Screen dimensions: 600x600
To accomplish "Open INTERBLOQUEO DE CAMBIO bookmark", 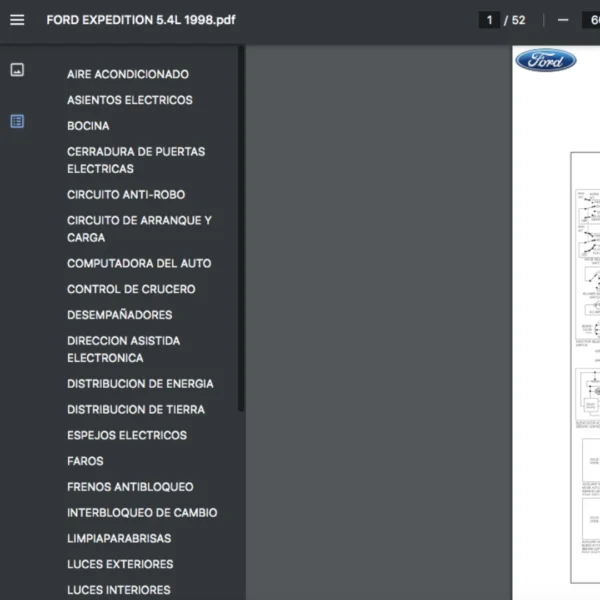I will [142, 513].
